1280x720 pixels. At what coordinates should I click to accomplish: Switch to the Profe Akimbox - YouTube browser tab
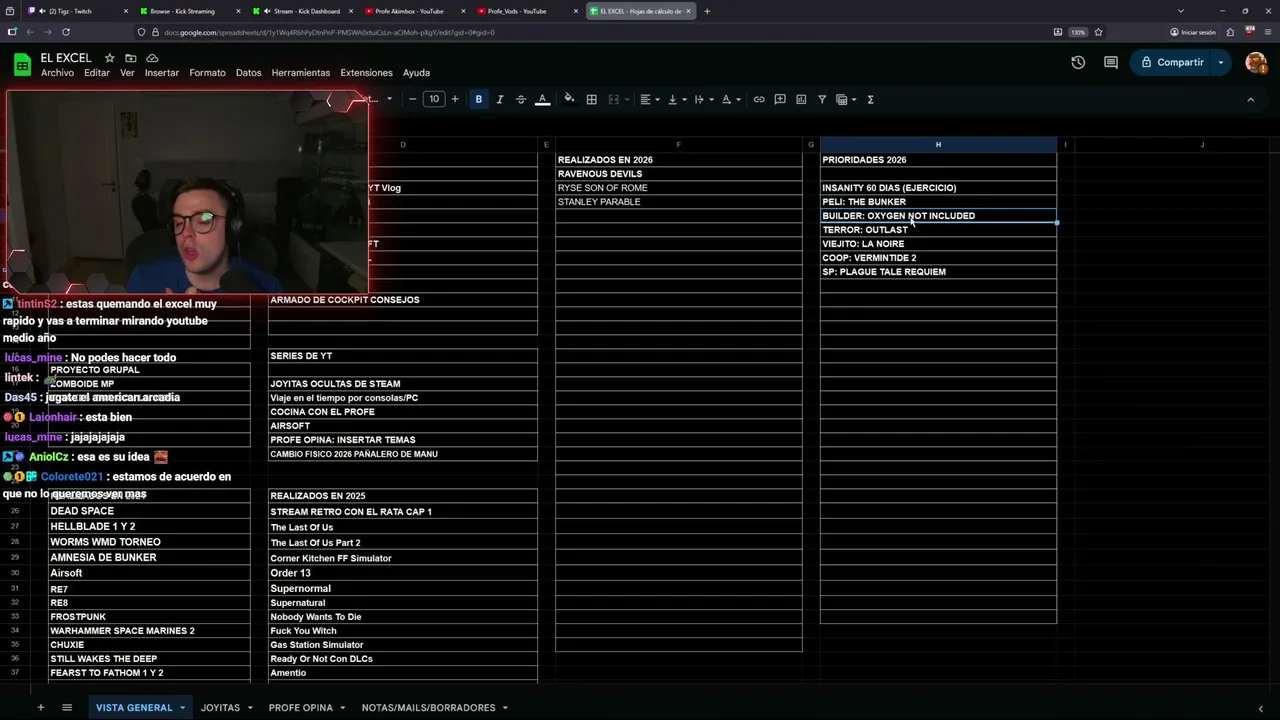point(410,11)
